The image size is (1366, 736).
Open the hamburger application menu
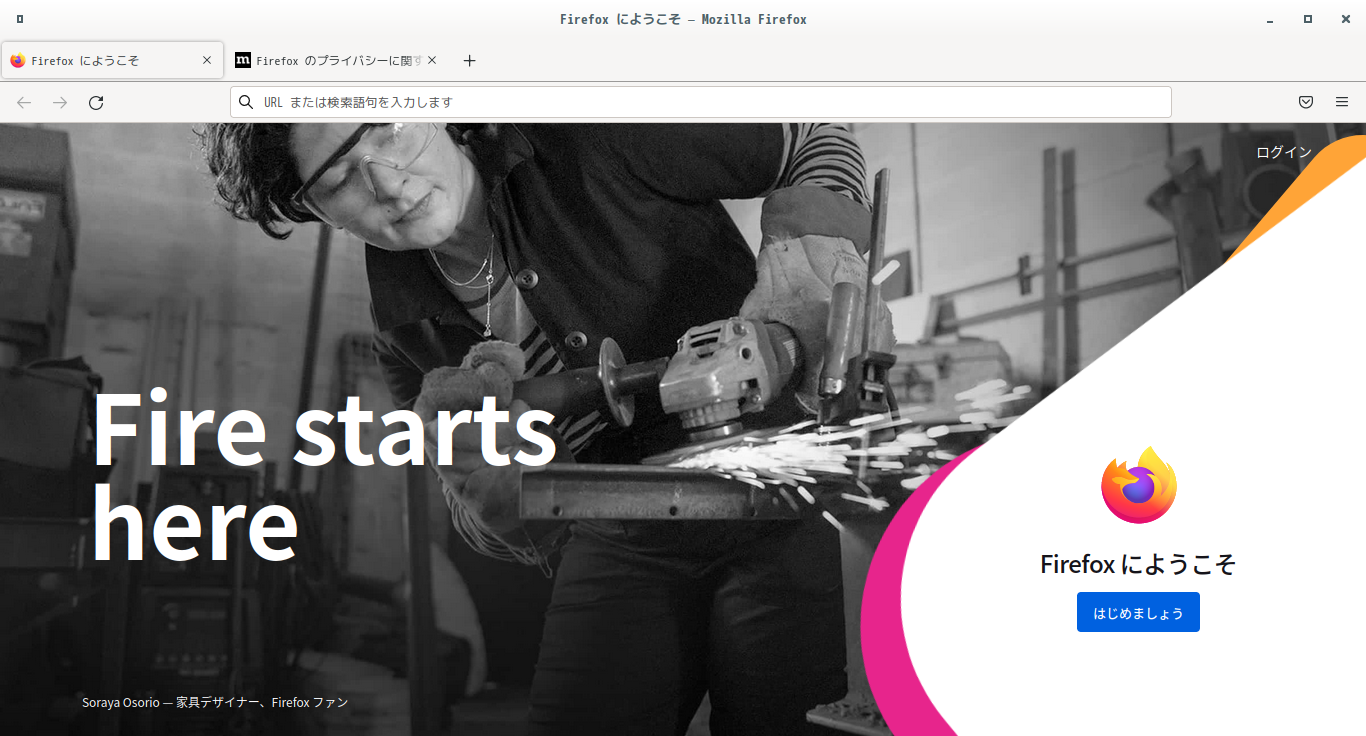(x=1342, y=102)
